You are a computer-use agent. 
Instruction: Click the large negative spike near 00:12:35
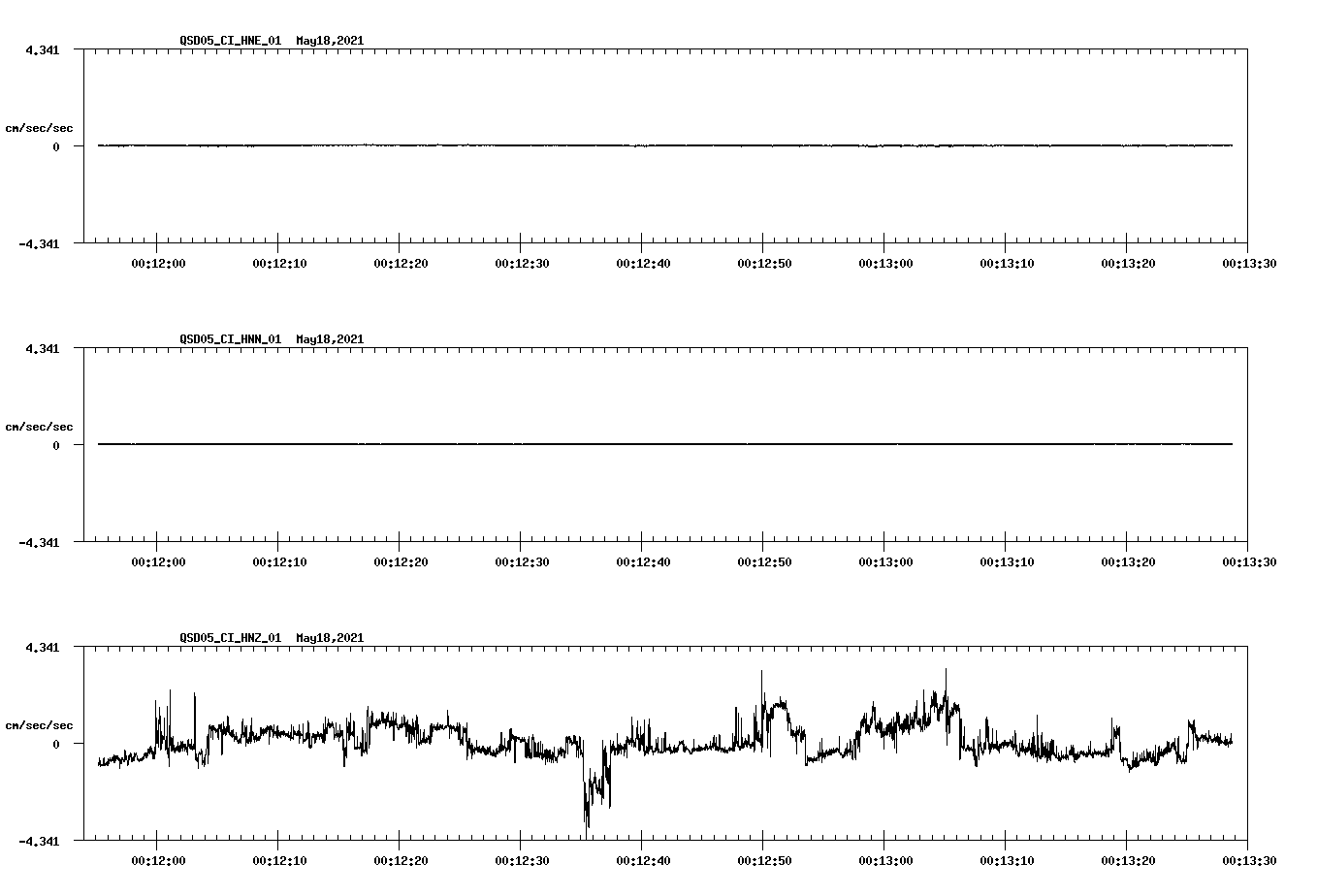pos(586,815)
